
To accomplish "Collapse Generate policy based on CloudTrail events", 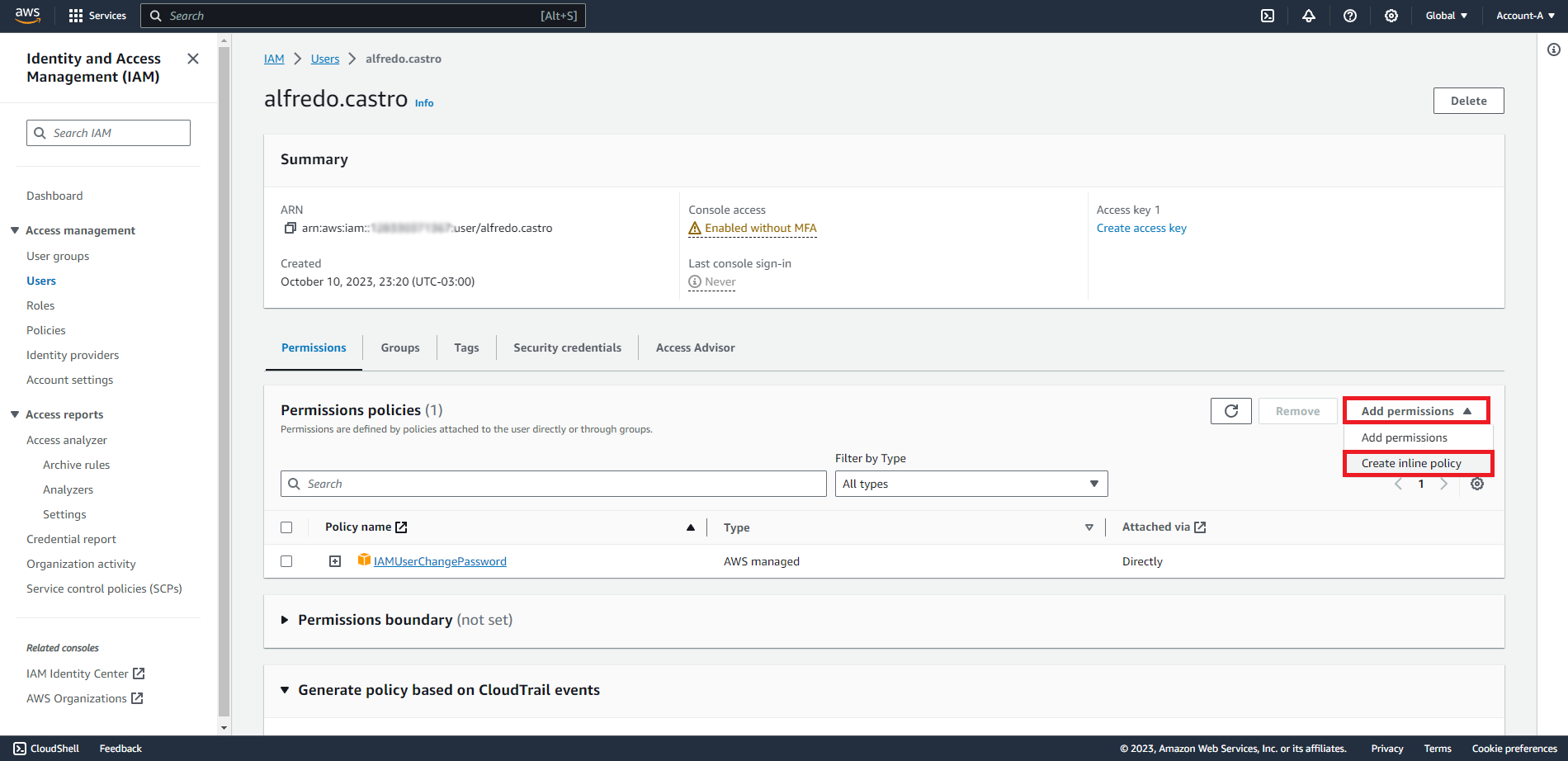I will coord(285,690).
